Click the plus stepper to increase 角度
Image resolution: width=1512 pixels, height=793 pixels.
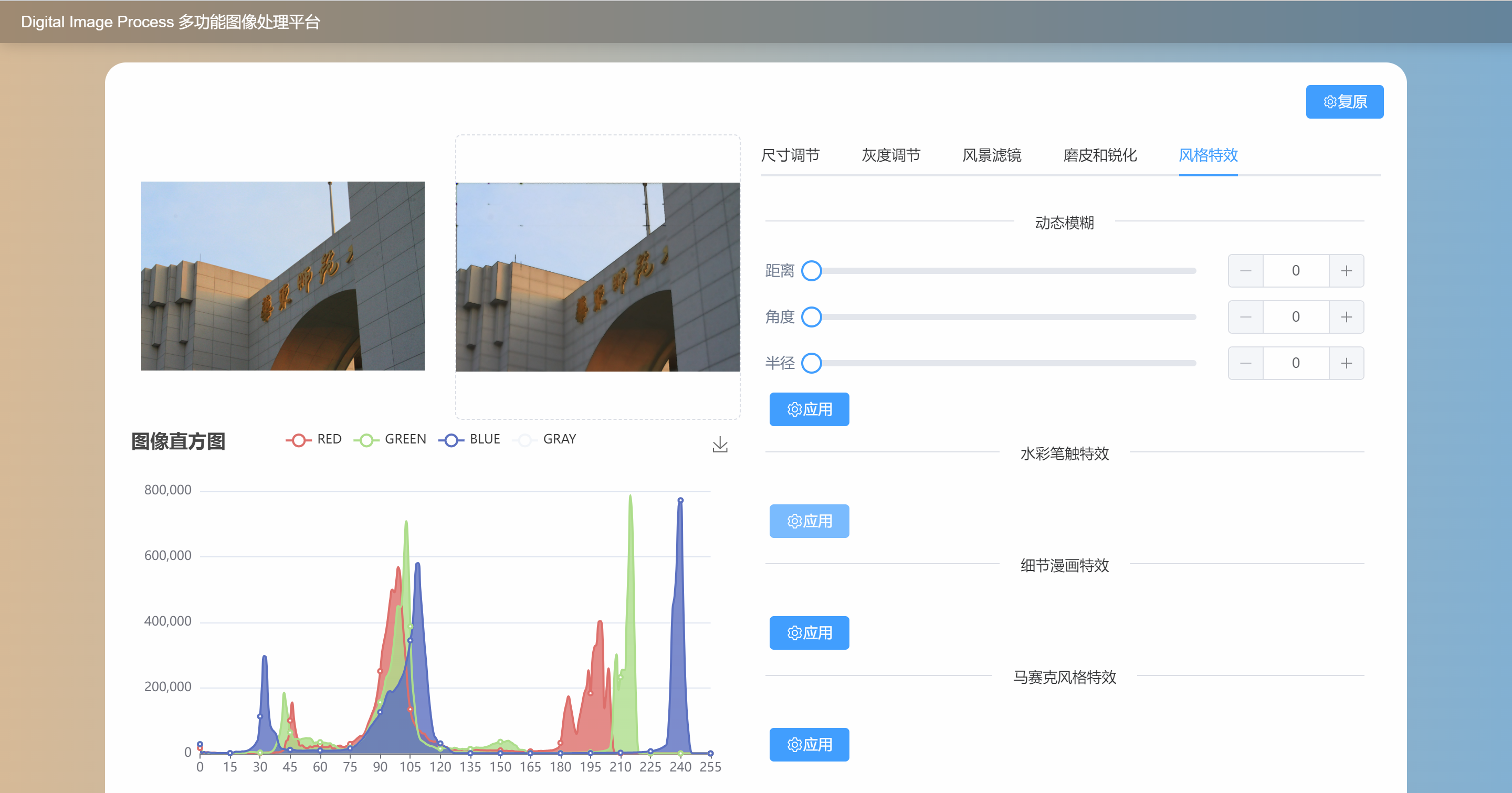tap(1347, 317)
